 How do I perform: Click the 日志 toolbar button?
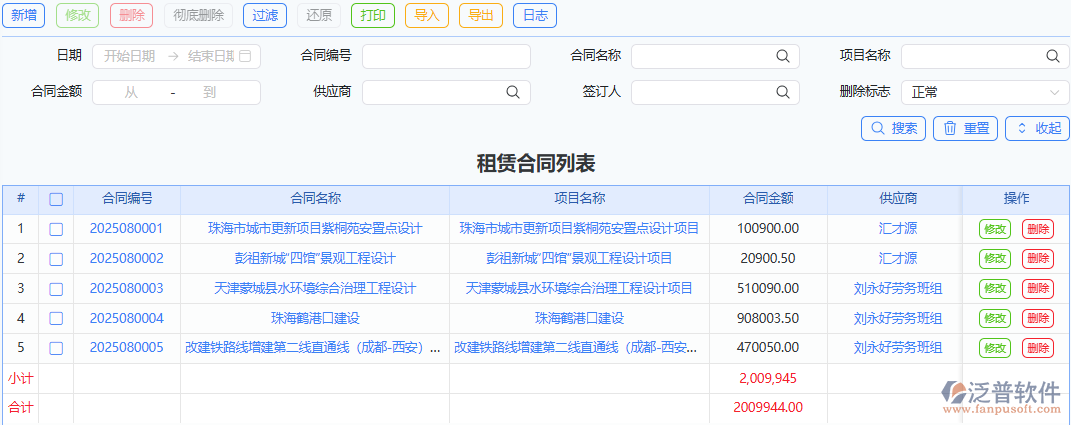(535, 15)
